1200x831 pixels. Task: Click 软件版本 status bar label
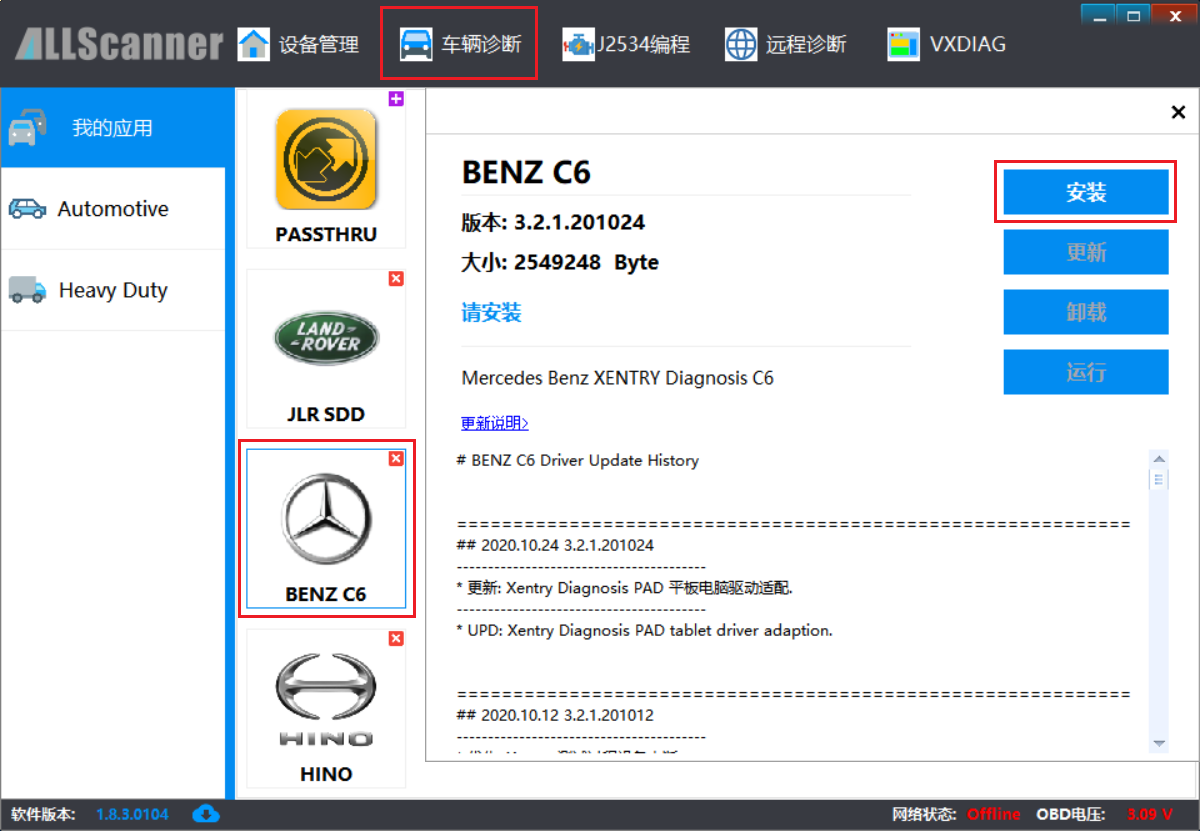tap(43, 814)
